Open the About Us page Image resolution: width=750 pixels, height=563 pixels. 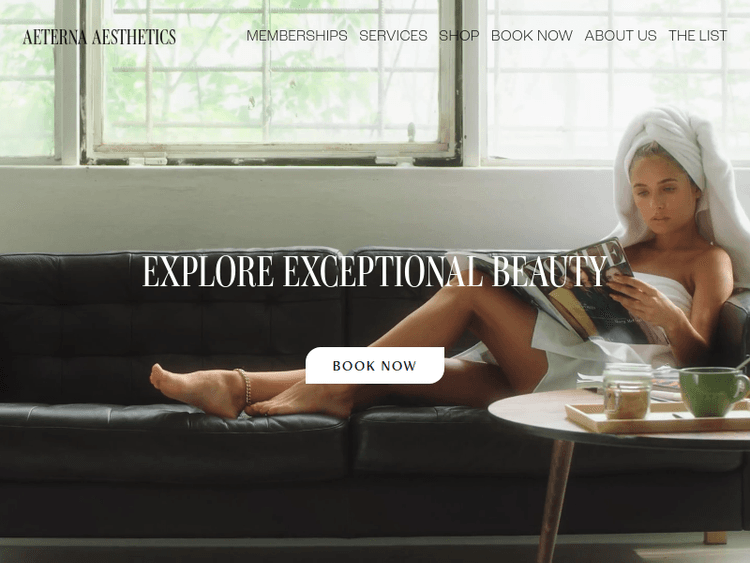click(620, 36)
